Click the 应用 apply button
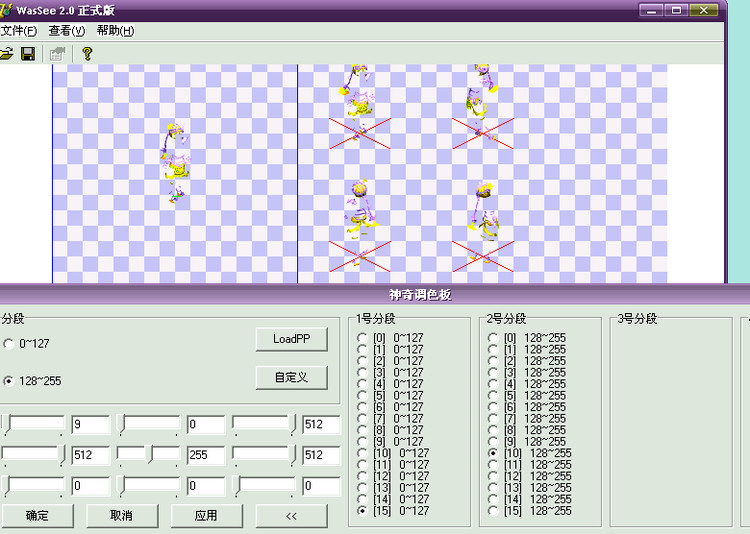The height and width of the screenshot is (534, 750). click(x=206, y=515)
